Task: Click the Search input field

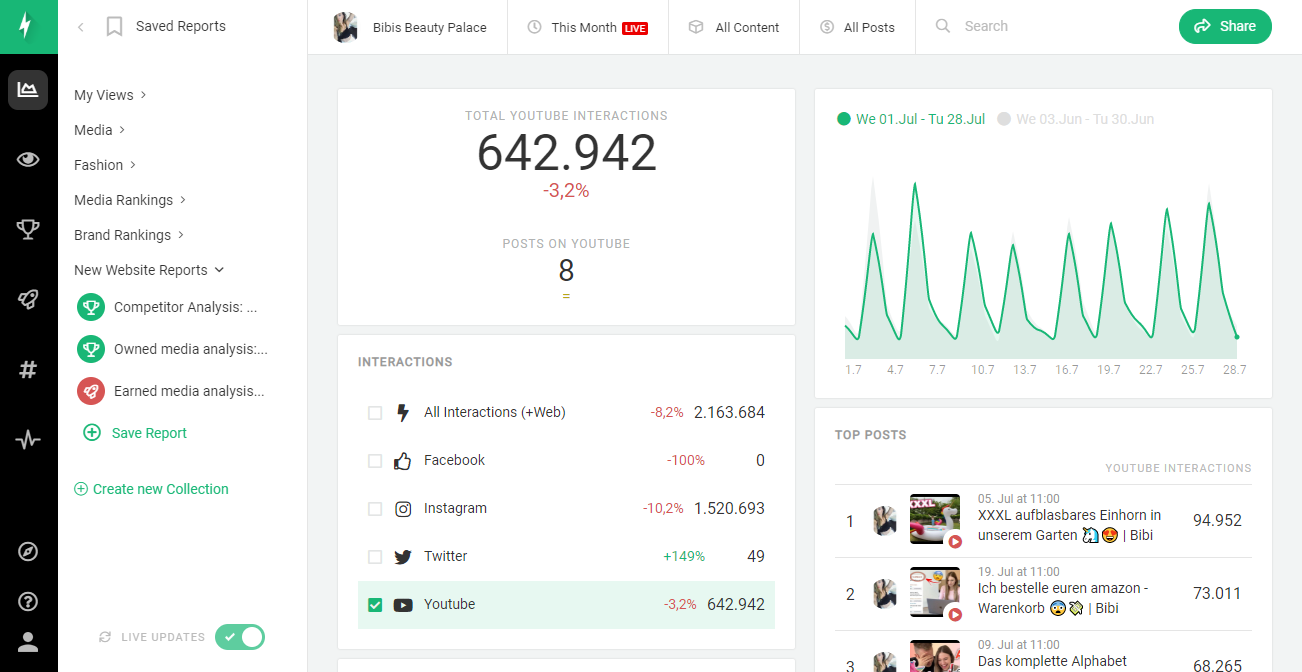Action: 1040,27
